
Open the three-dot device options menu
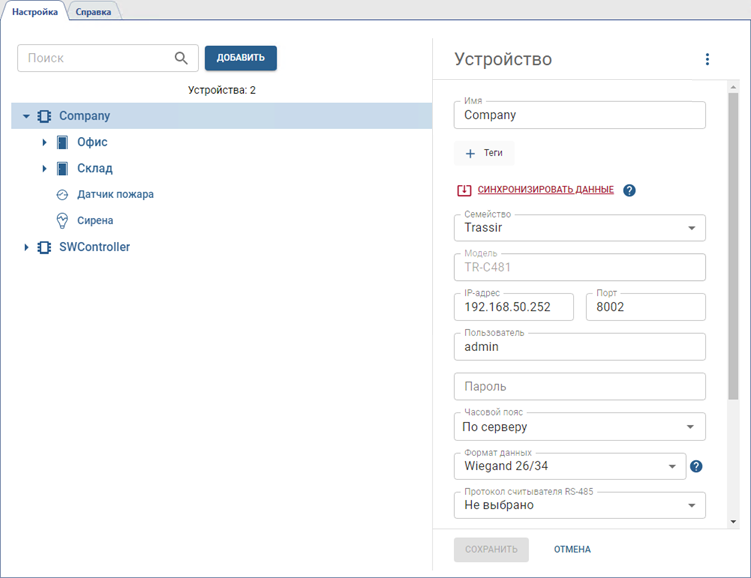coord(707,60)
